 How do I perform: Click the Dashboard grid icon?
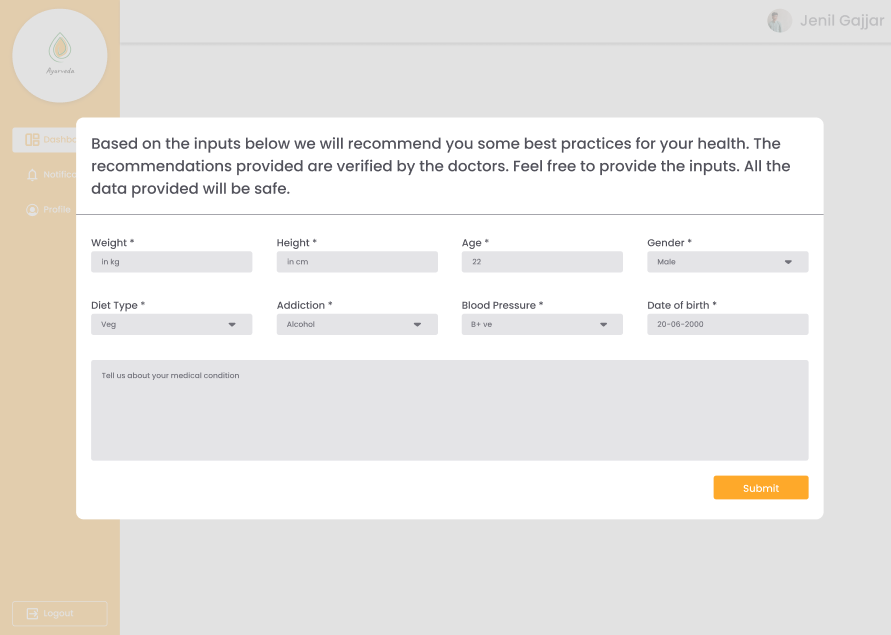point(32,140)
